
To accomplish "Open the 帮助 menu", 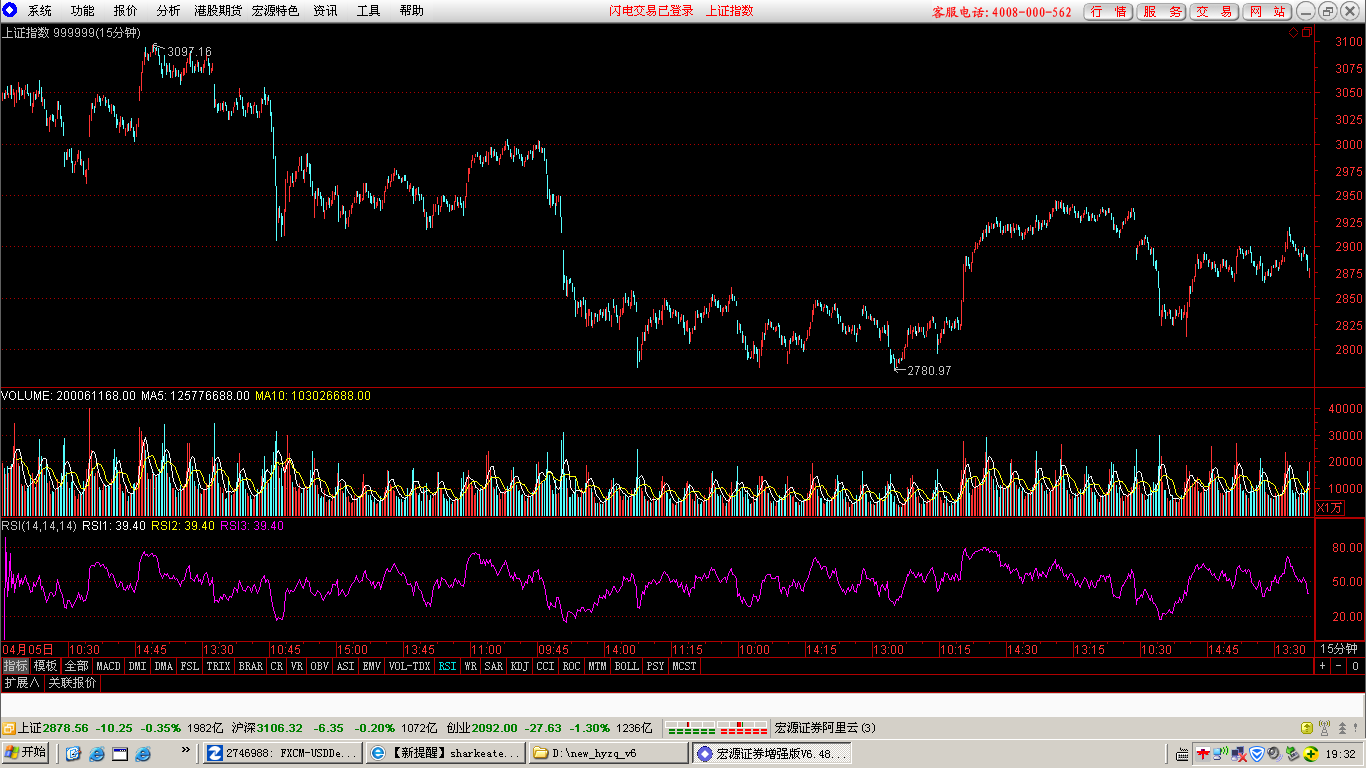I will [411, 11].
